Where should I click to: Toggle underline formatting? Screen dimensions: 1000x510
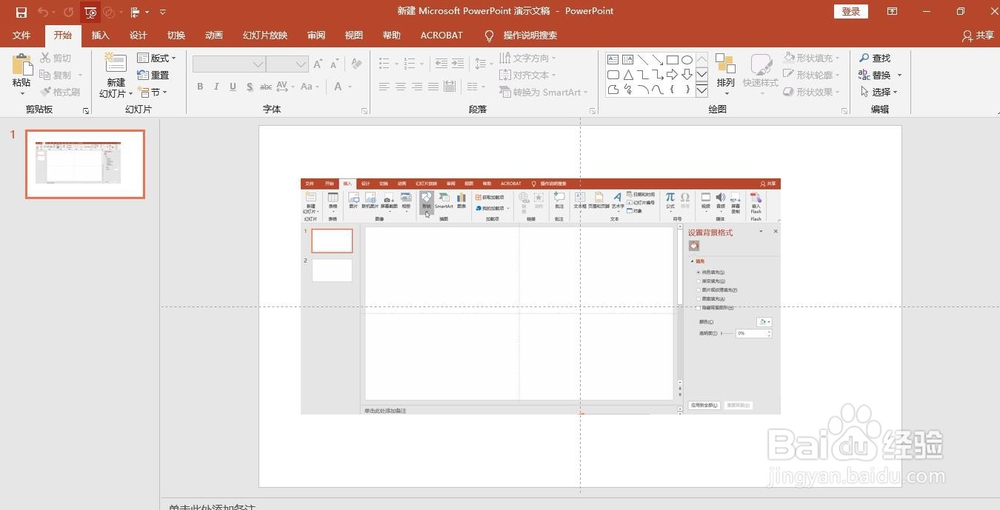pos(233,87)
